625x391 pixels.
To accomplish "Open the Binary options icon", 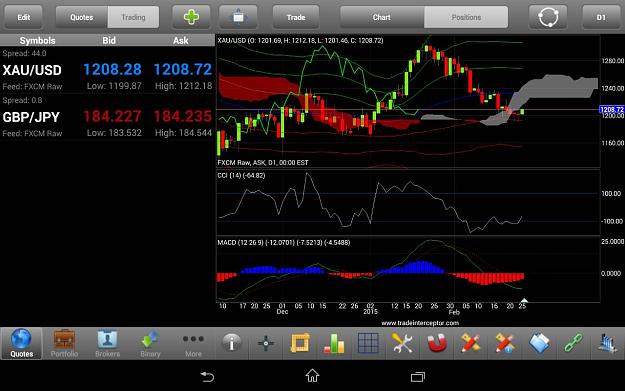I will coord(150,343).
